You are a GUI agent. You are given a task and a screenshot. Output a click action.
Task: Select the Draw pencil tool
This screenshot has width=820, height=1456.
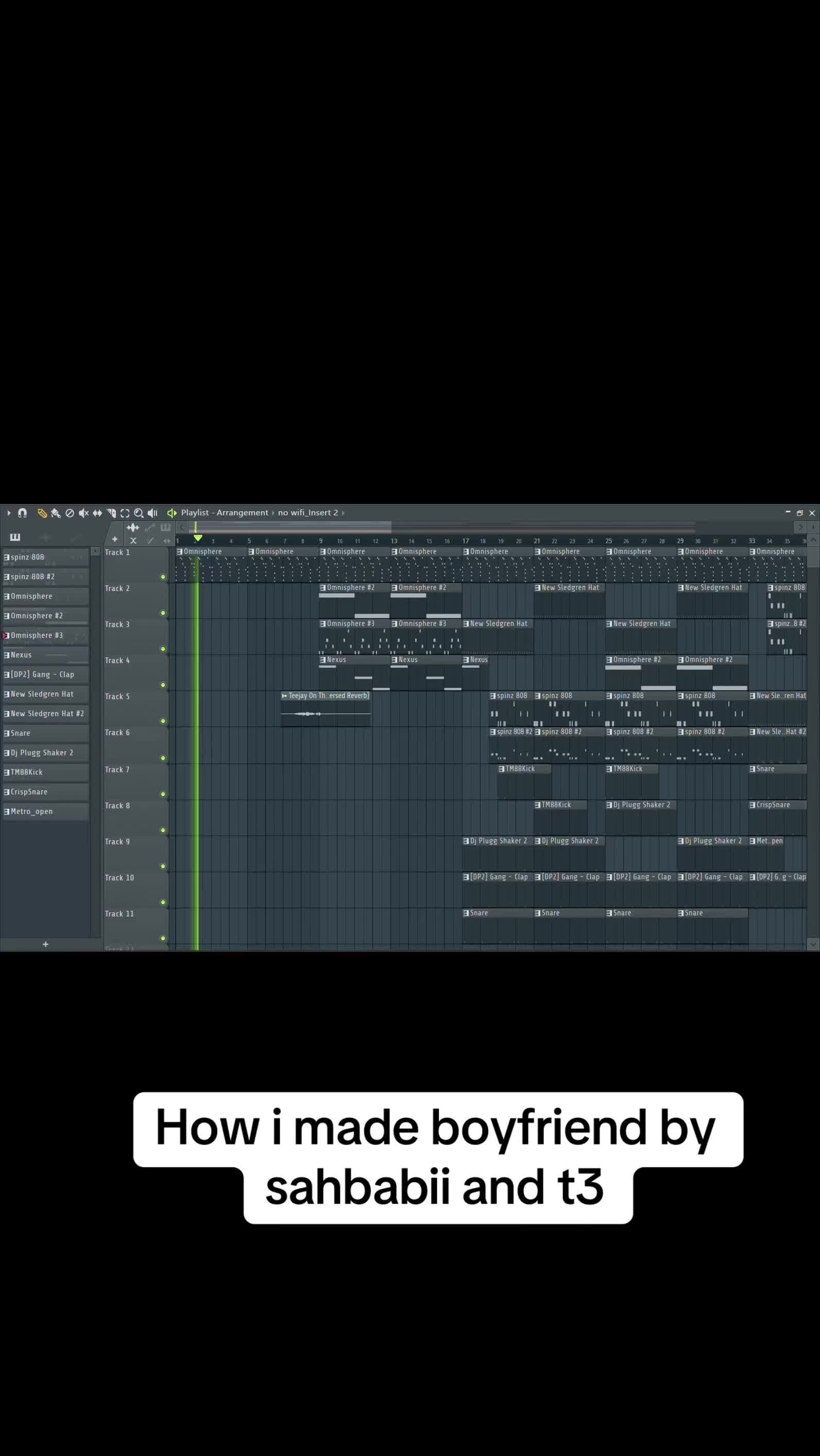pyautogui.click(x=42, y=513)
